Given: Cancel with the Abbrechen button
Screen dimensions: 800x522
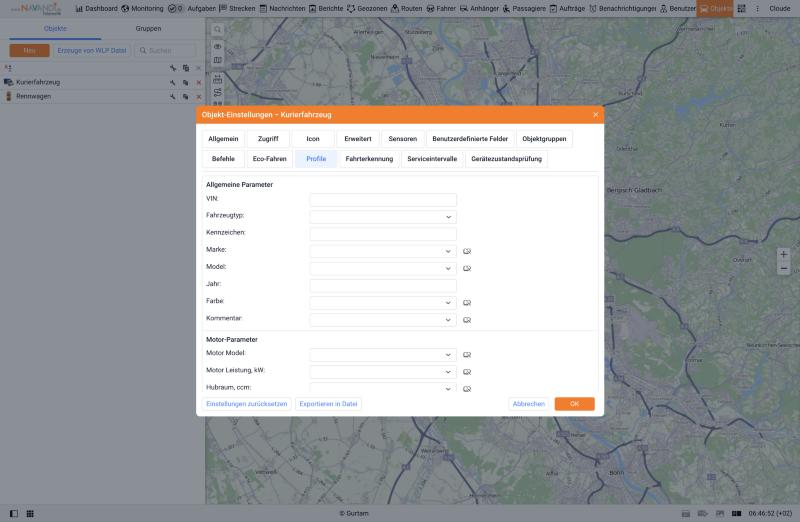Looking at the screenshot, I should click(x=529, y=404).
